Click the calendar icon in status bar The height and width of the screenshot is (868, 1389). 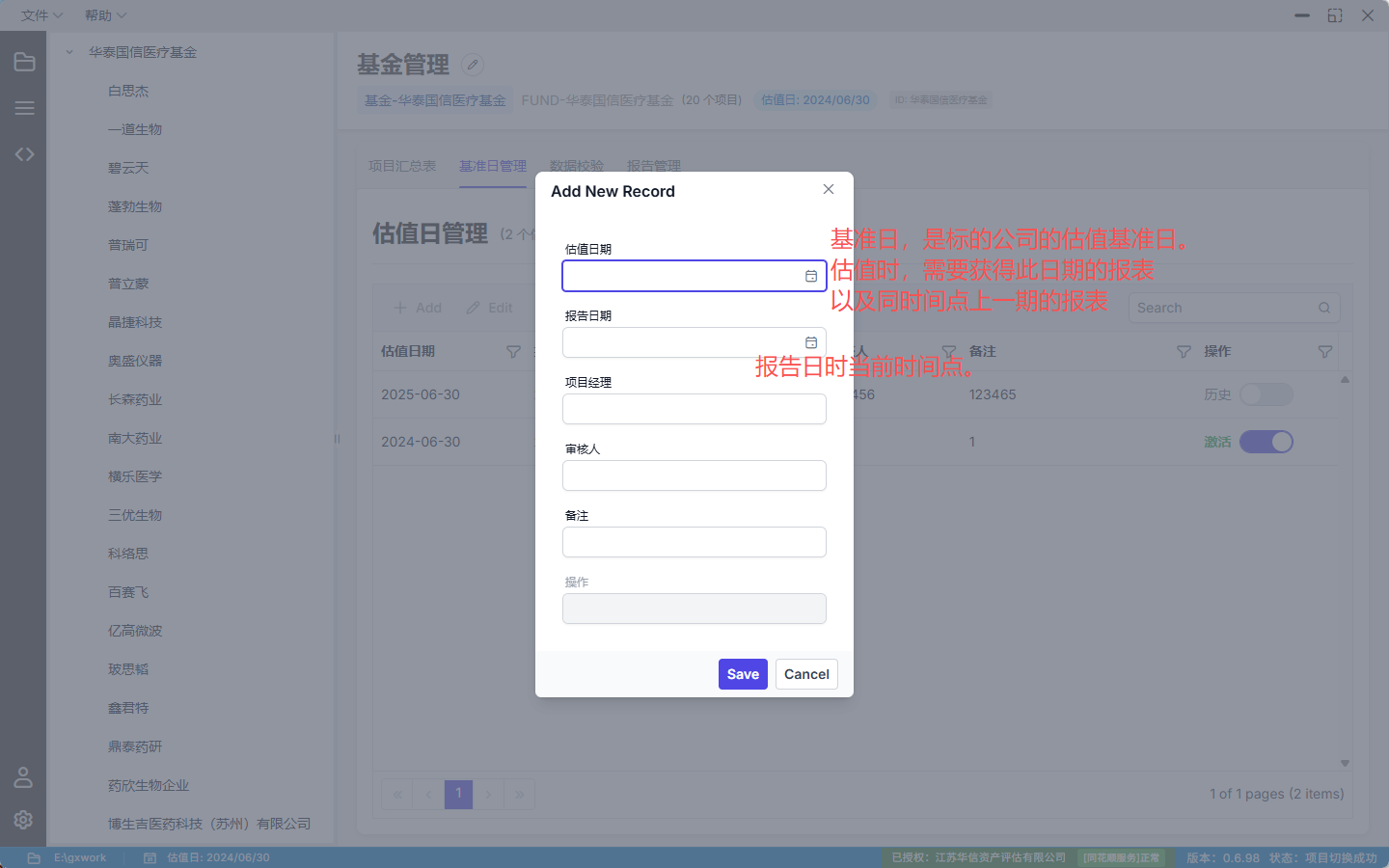(150, 857)
